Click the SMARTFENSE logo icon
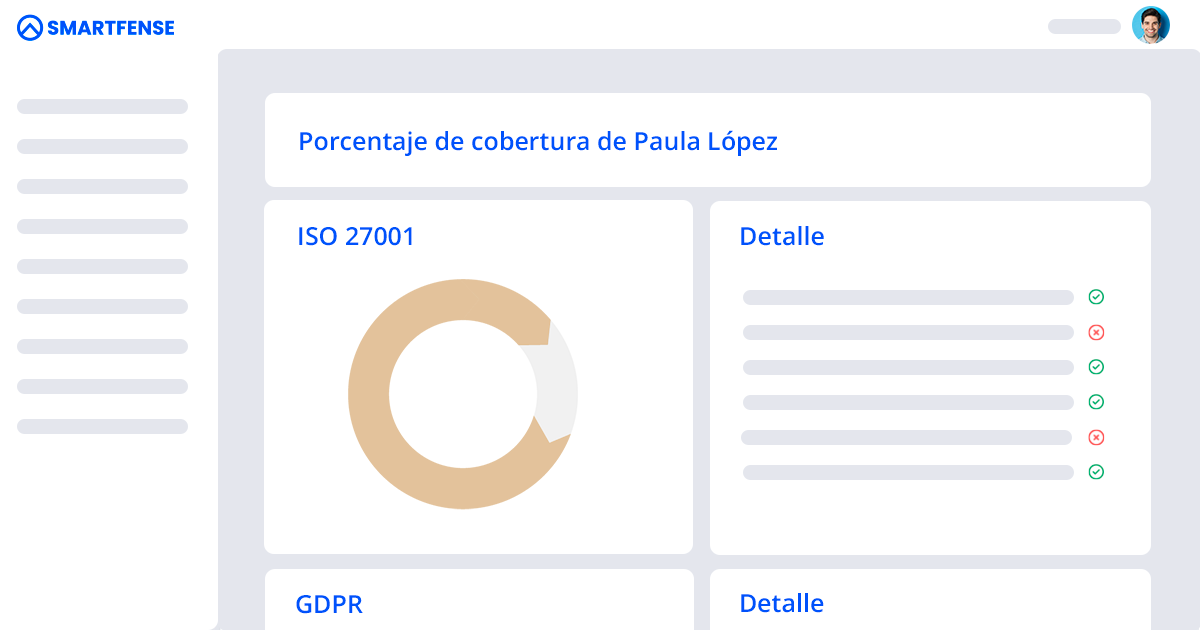Screen dimensions: 1200x630 pos(30,28)
